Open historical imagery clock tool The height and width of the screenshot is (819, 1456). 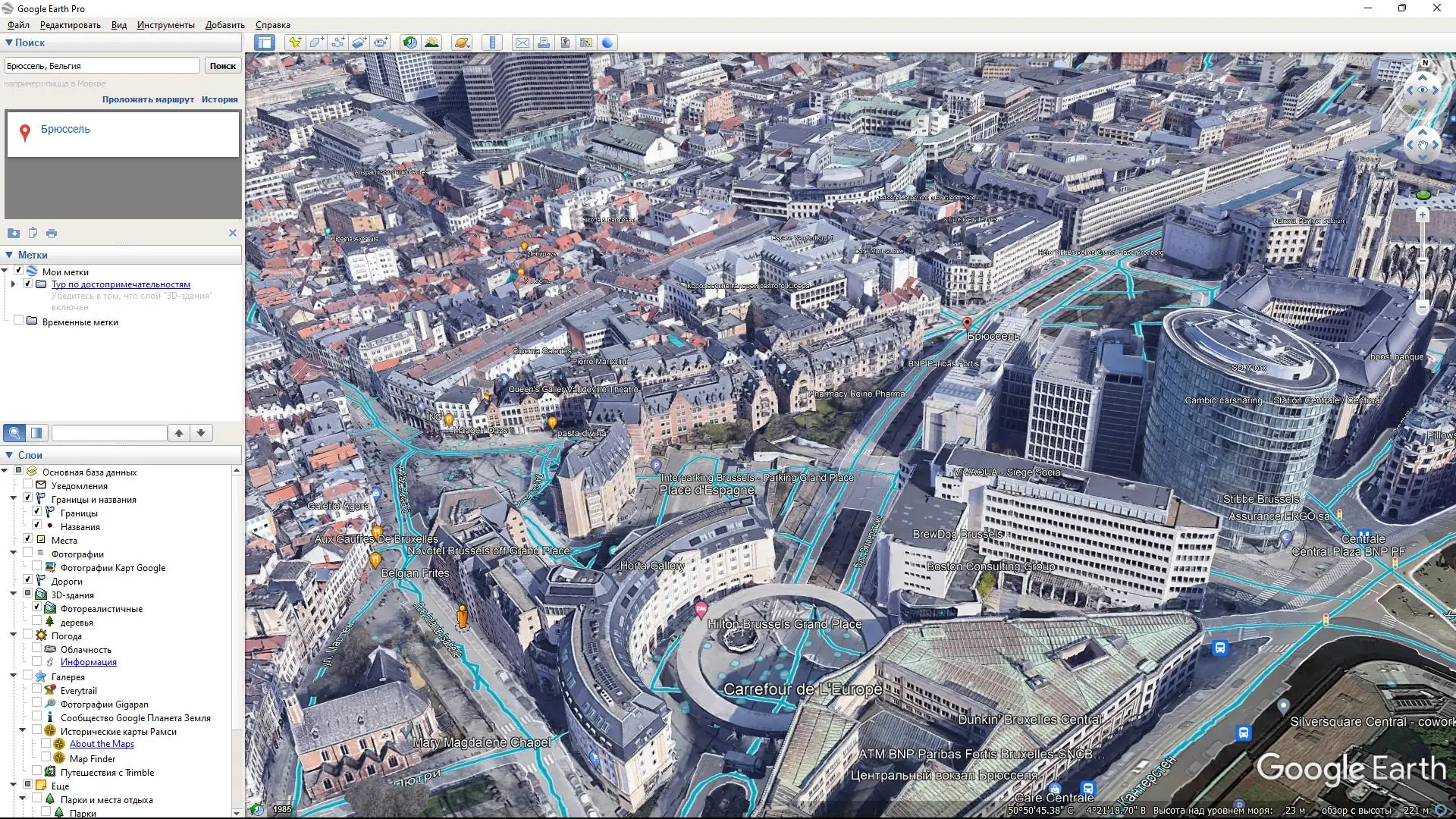410,42
